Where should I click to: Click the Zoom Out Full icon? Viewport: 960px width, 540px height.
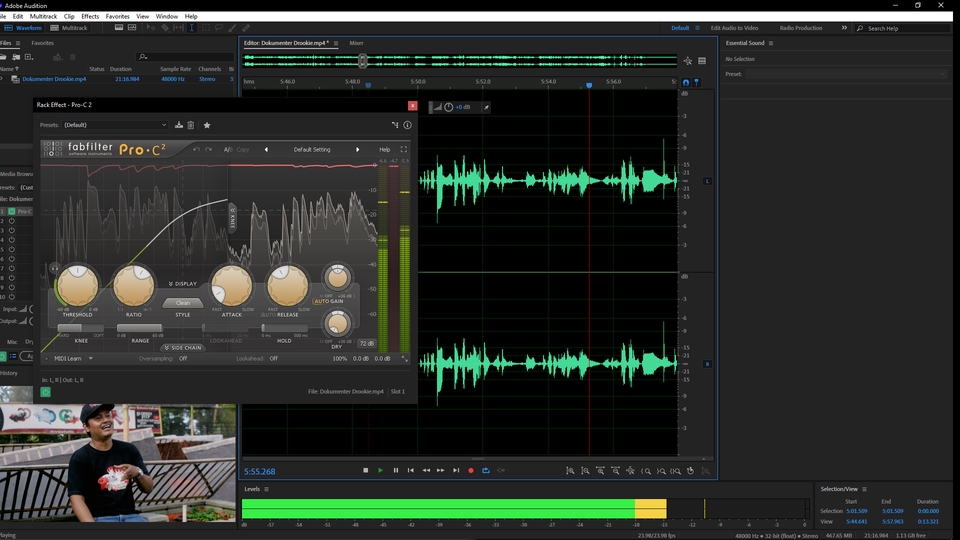[630, 471]
